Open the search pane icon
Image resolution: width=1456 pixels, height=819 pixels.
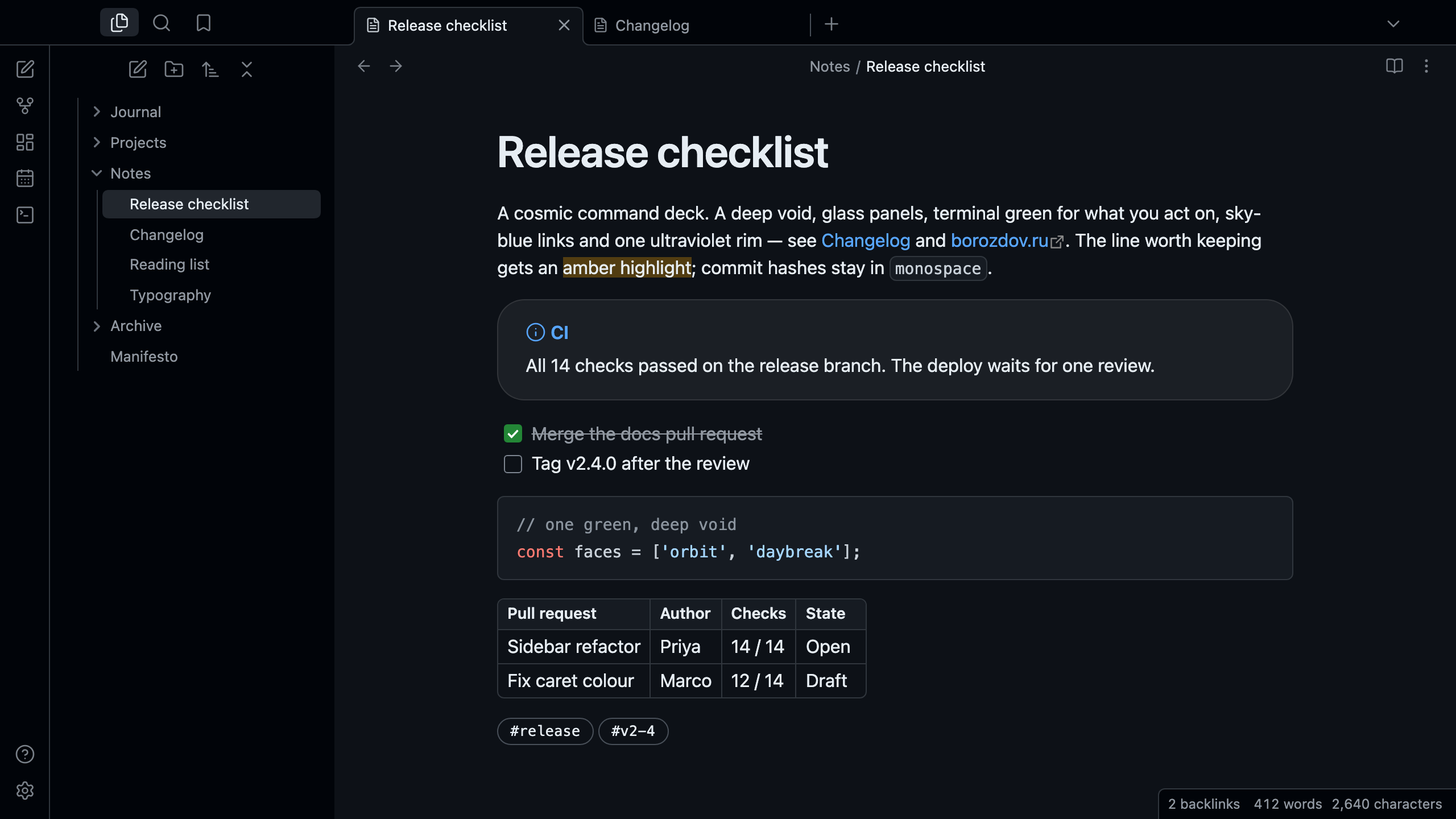162,23
